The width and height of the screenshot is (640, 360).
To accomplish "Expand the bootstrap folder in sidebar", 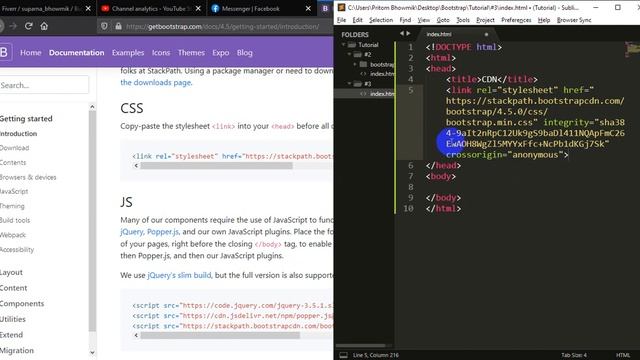I will click(x=355, y=64).
